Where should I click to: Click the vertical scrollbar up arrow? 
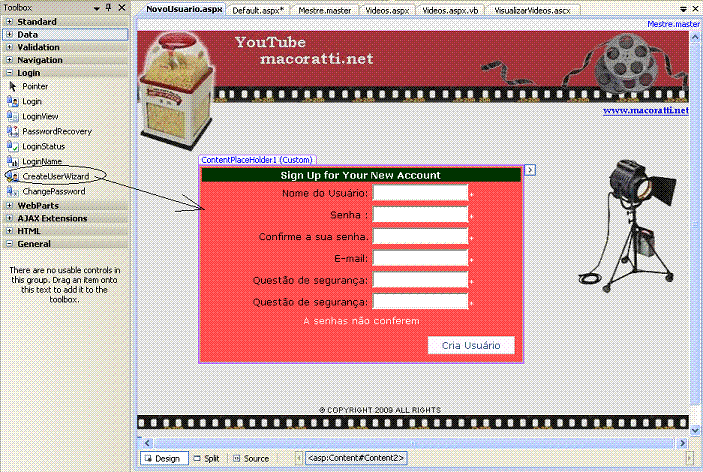click(x=695, y=38)
